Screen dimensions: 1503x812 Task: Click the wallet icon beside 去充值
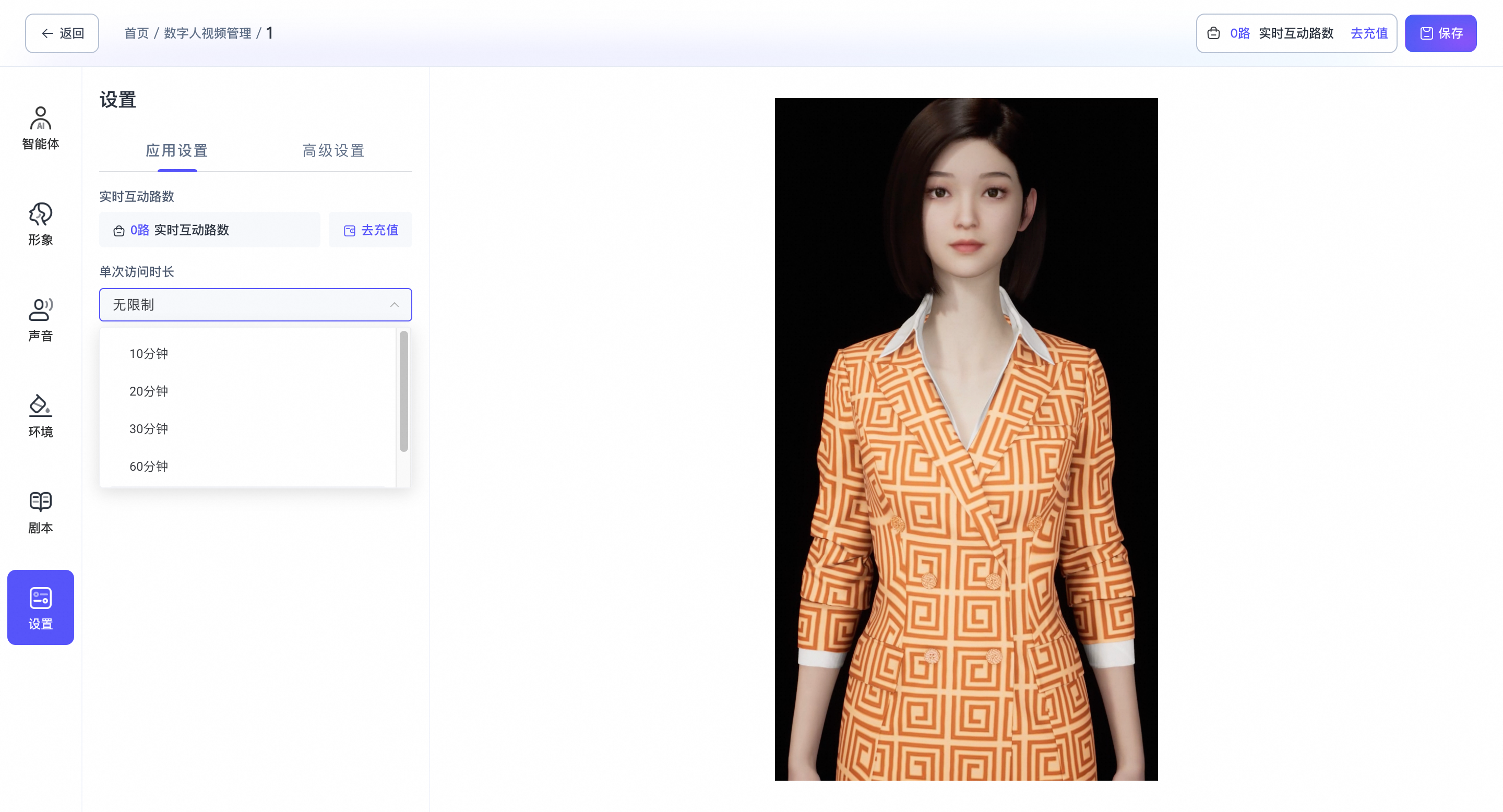point(350,231)
